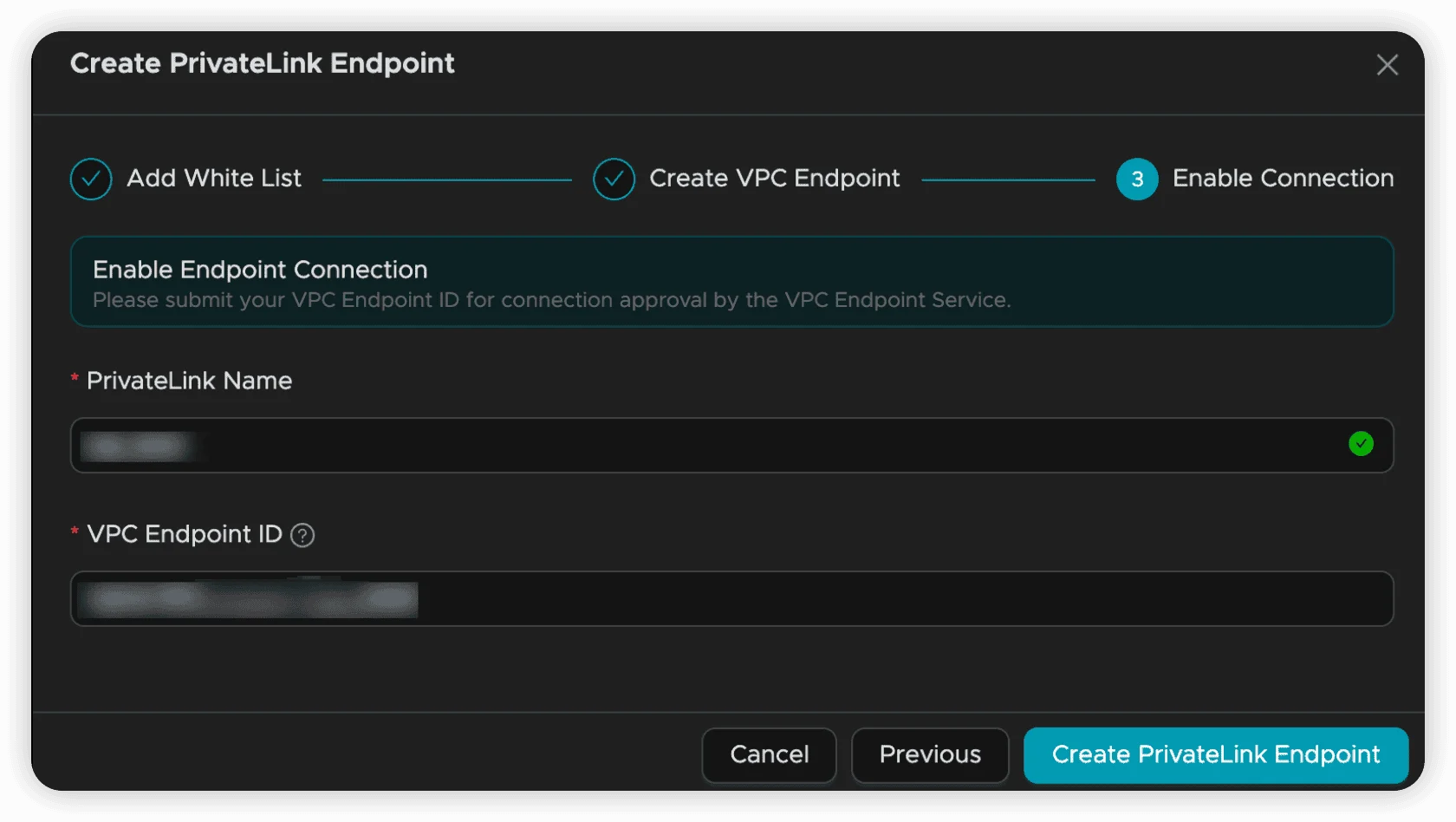This screenshot has height=822, width=1456.
Task: Submit with Create PrivateLink Endpoint button
Action: coord(1216,755)
